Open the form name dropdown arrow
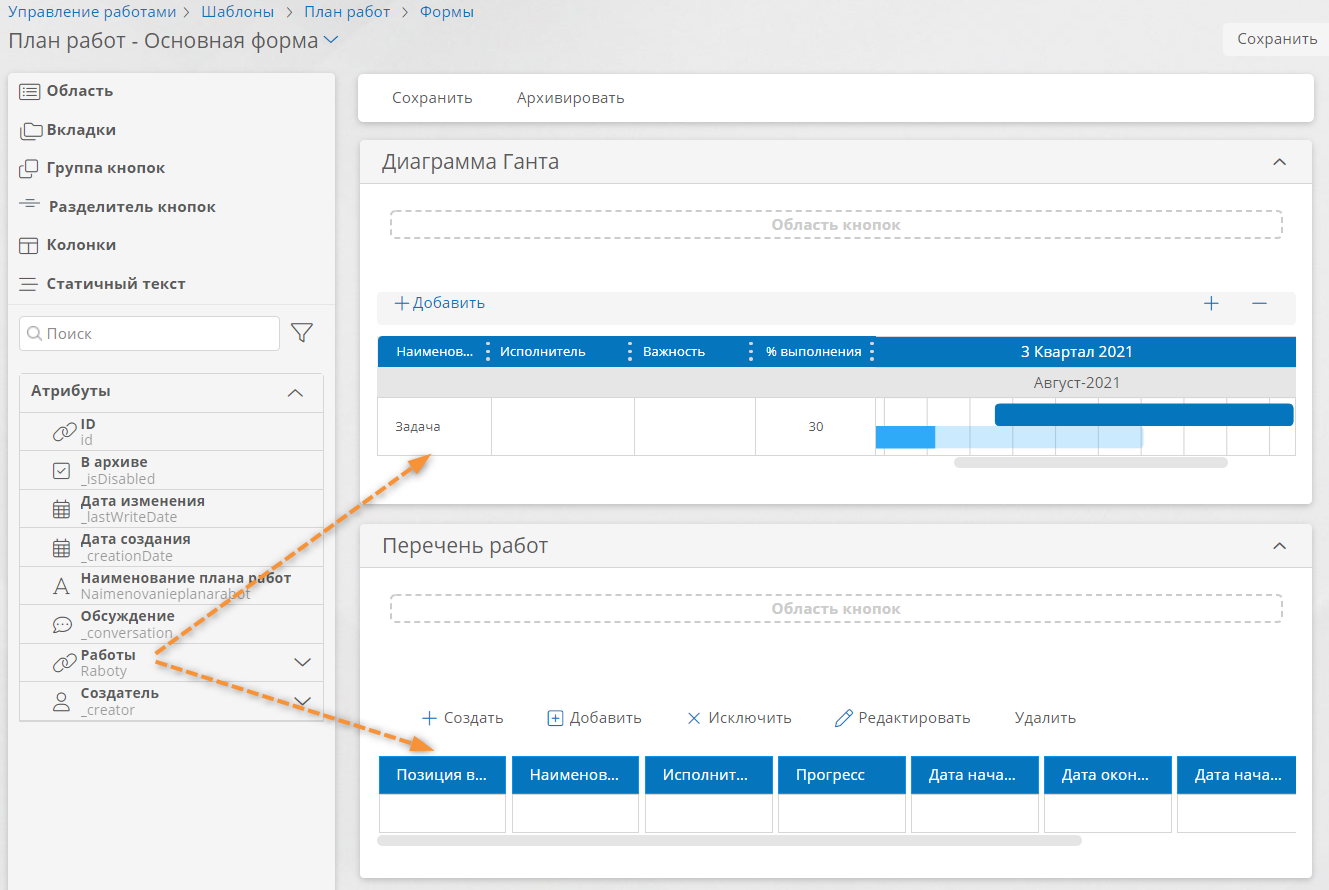The image size is (1329, 890). (331, 40)
